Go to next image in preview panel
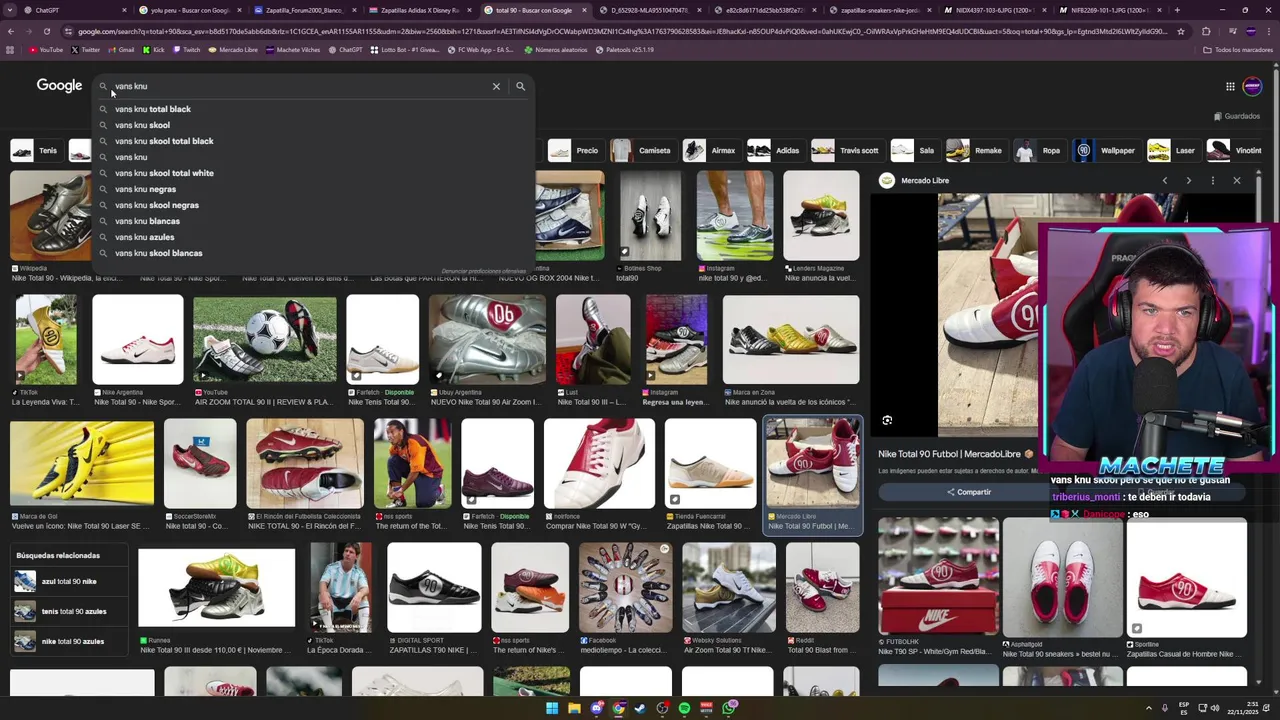Viewport: 1280px width, 720px height. (1188, 181)
